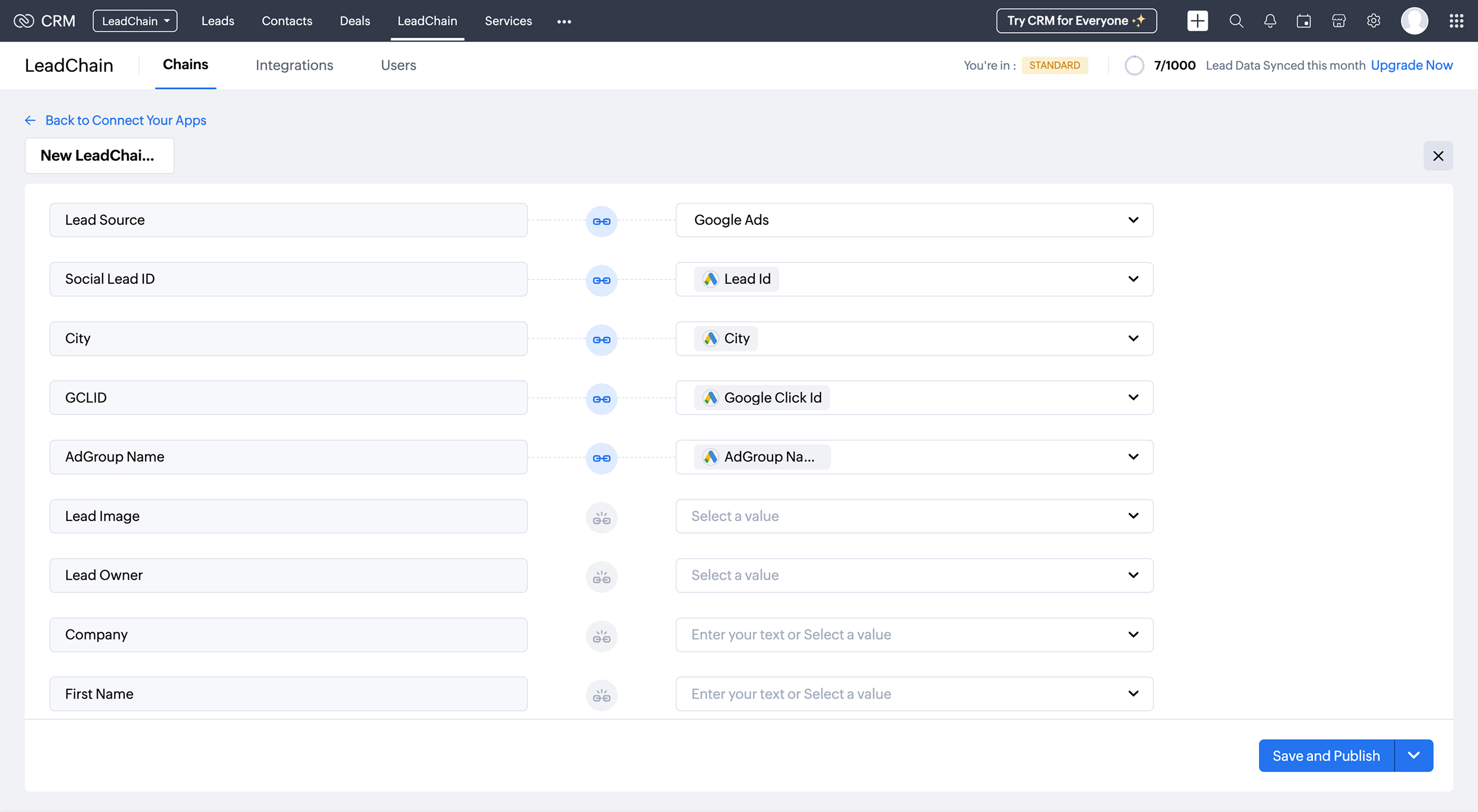Toggle the unlinked icon for Lead Image
The height and width of the screenshot is (812, 1478).
[601, 517]
